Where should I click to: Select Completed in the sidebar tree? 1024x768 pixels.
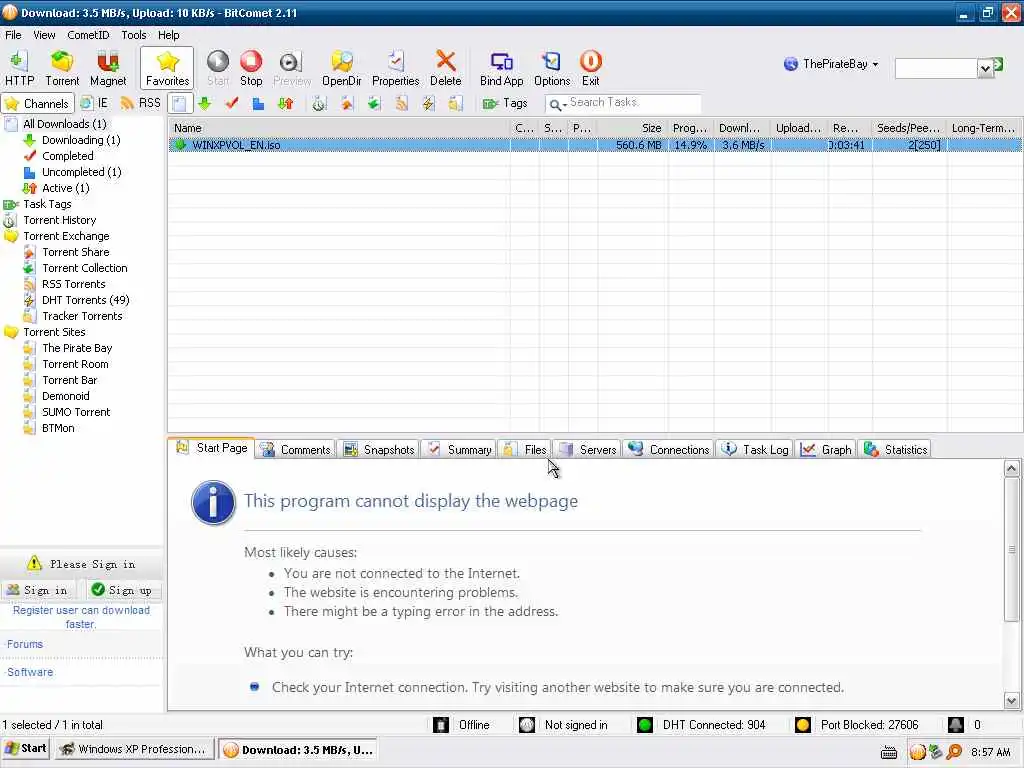click(x=68, y=156)
